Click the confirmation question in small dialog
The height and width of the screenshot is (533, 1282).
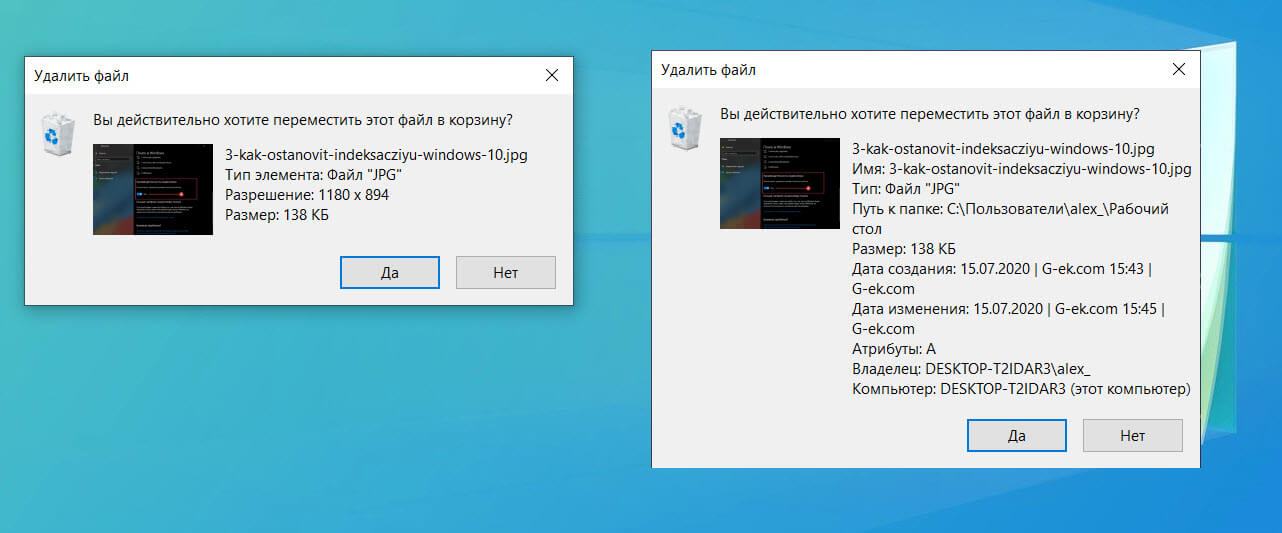303,120
